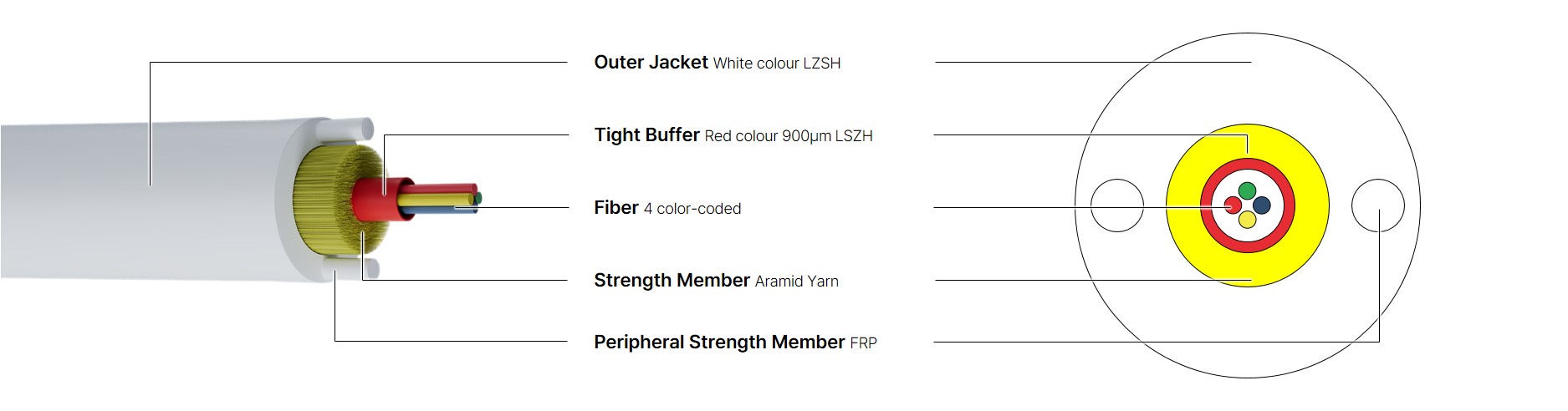Click the lower FRP rod on rendered cable
The image size is (1568, 411).
coord(351,268)
